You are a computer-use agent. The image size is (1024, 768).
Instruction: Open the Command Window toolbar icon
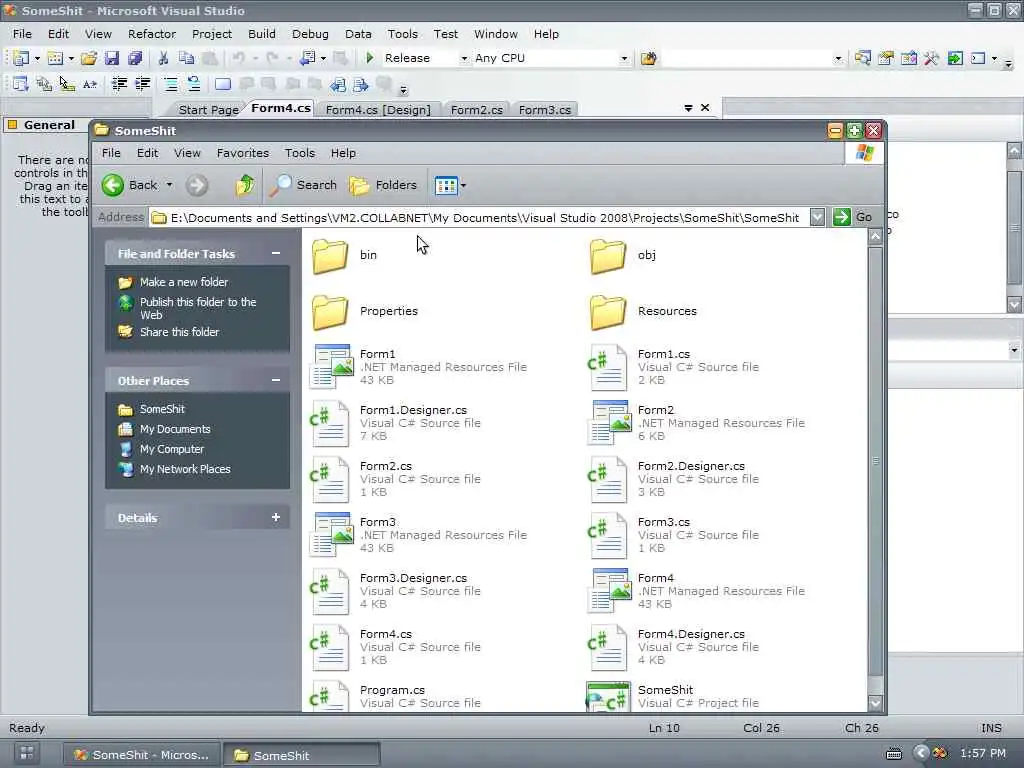tap(978, 58)
